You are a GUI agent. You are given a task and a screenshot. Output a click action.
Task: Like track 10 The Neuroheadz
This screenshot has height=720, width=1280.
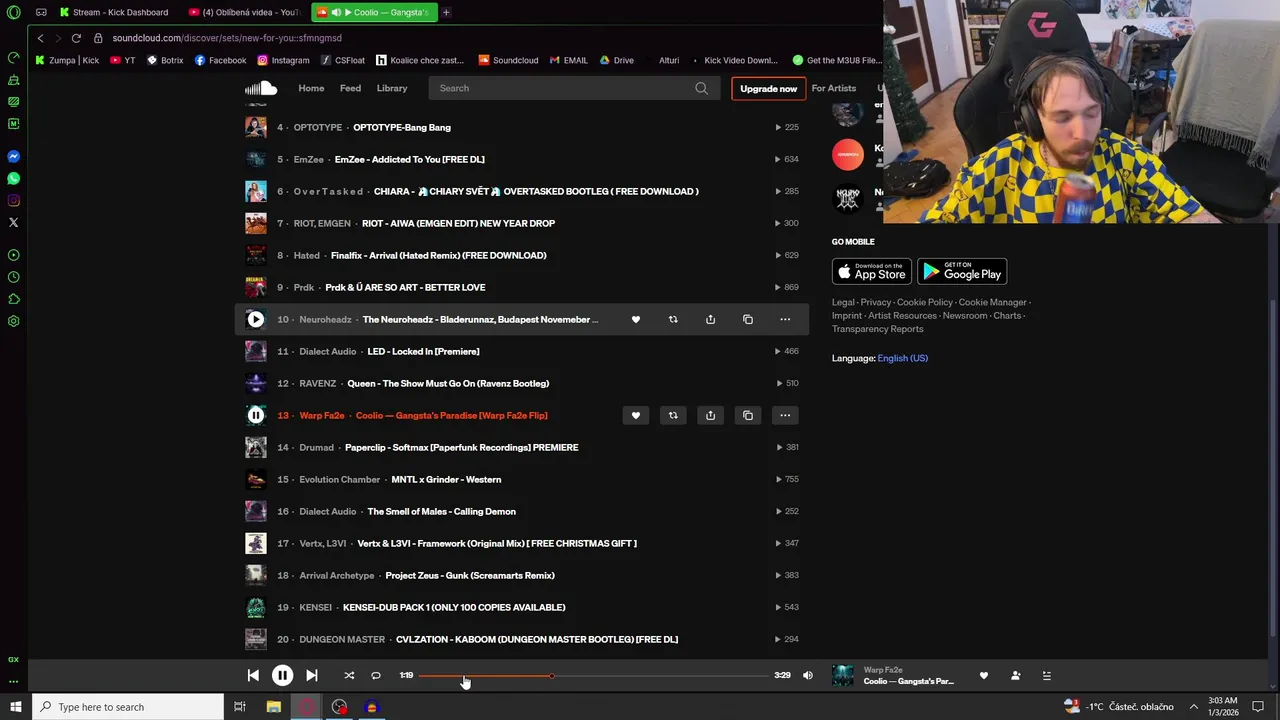636,320
